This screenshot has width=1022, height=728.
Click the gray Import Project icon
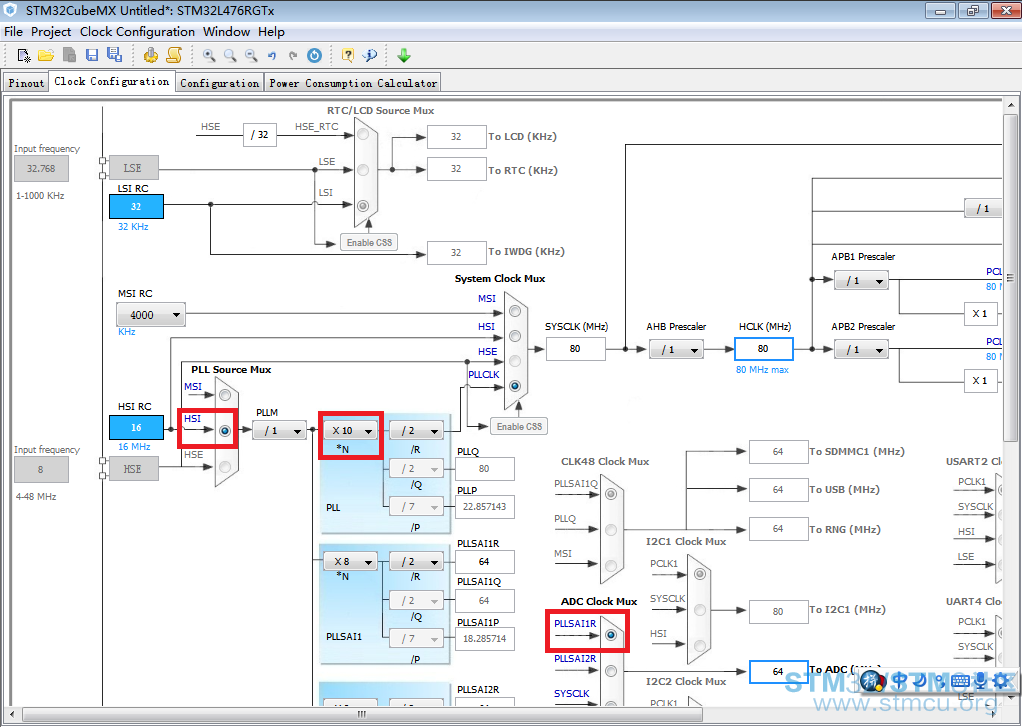(69, 55)
